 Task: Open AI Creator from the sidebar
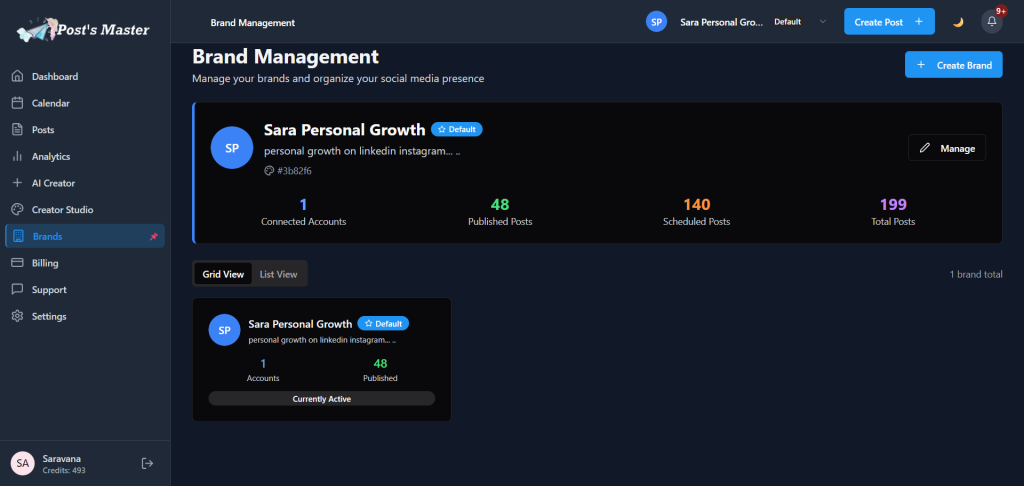[x=53, y=183]
